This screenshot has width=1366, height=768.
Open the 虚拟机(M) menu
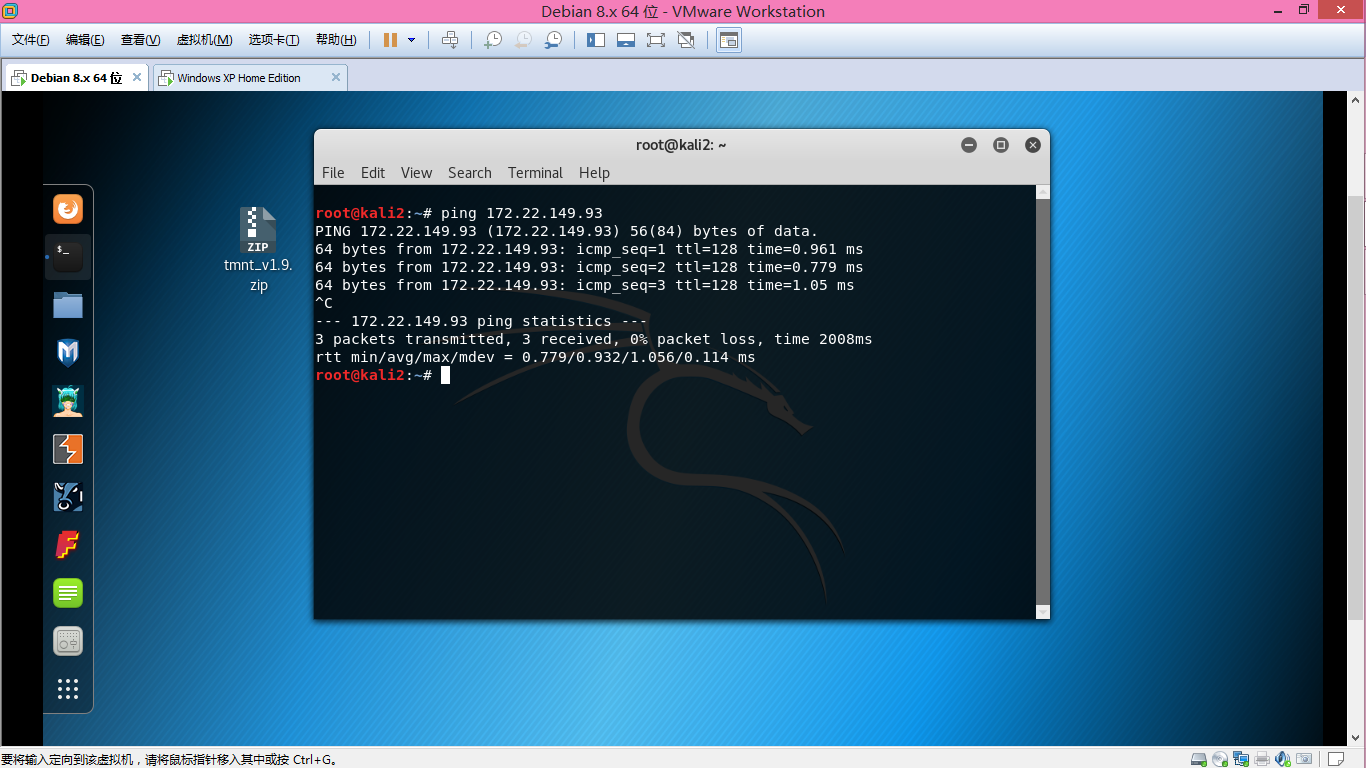(204, 40)
